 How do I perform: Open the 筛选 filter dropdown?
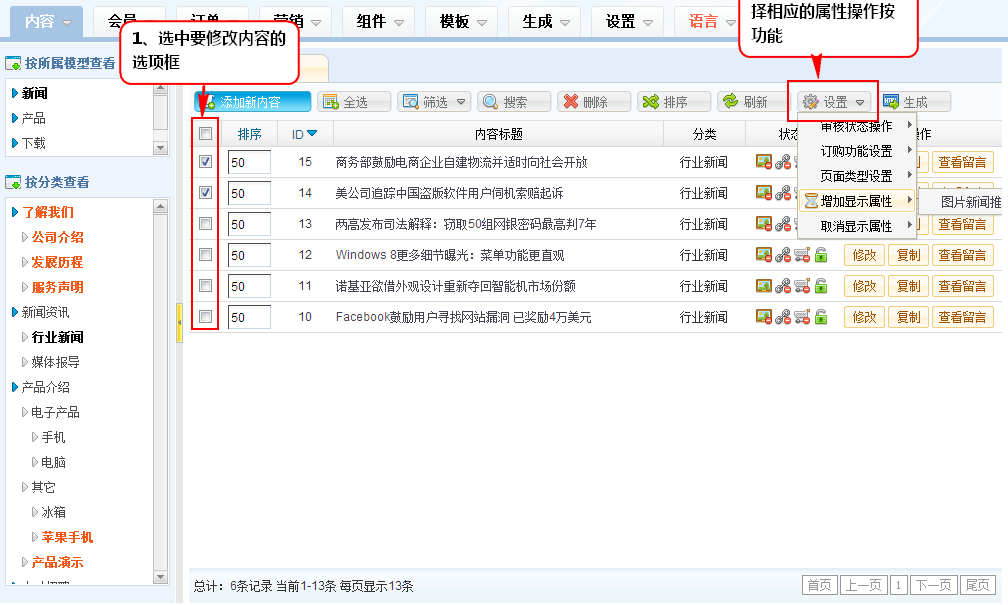point(434,102)
